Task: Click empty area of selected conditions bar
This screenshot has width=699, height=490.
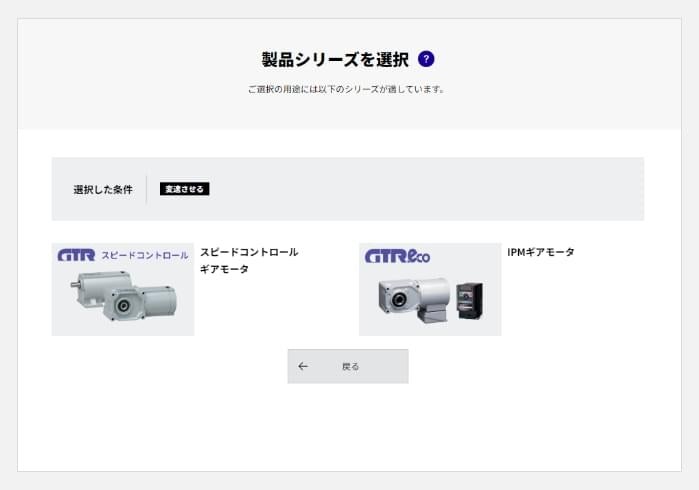Action: [x=424, y=189]
